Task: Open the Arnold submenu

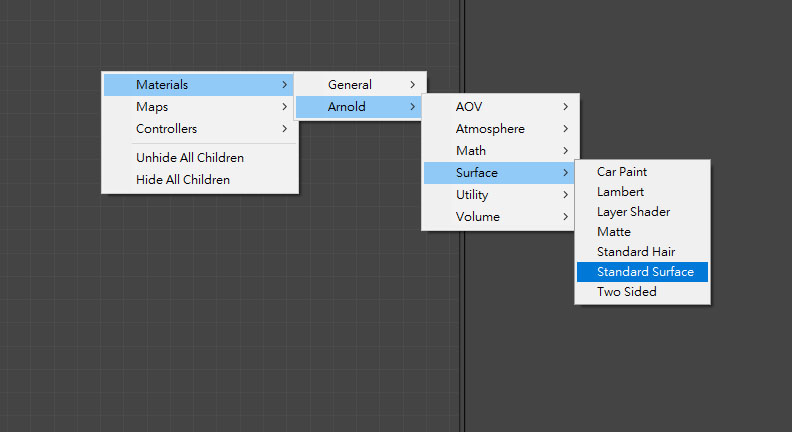Action: 347,107
